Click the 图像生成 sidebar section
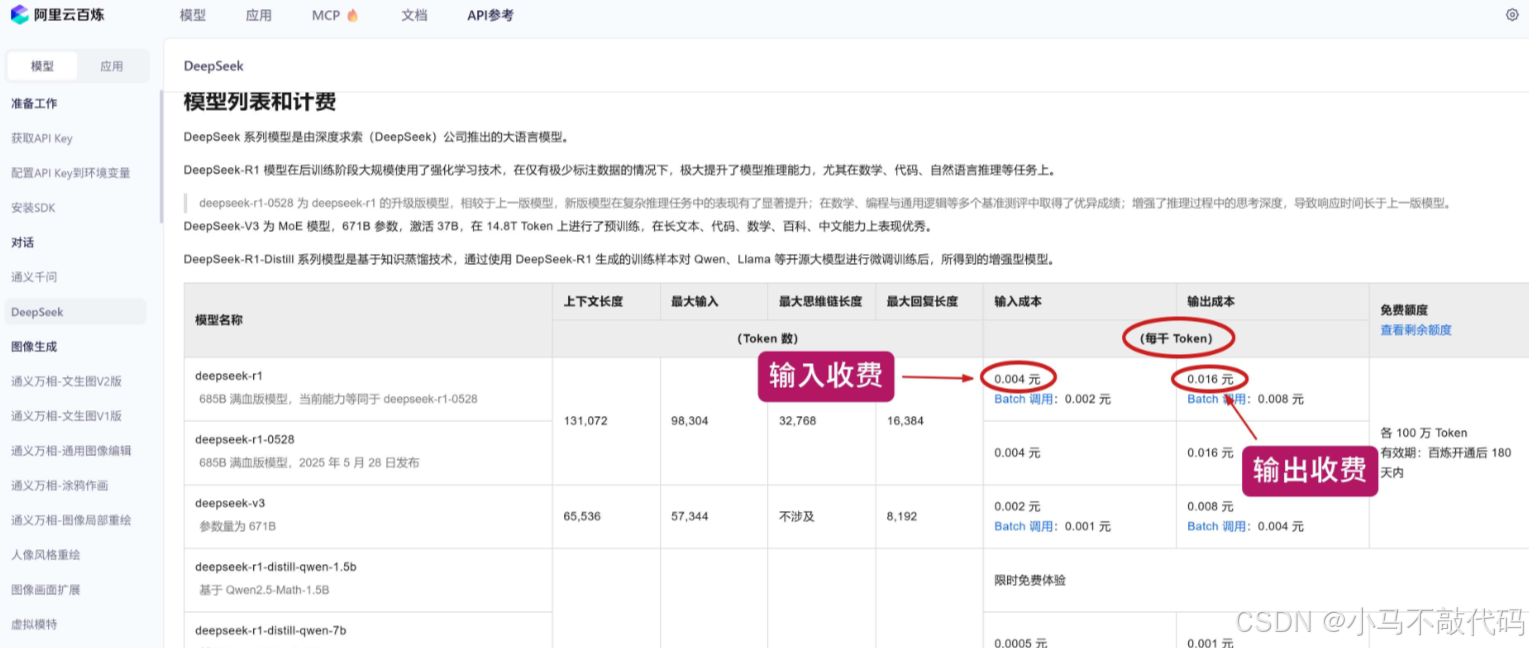1529x648 pixels. click(x=34, y=346)
